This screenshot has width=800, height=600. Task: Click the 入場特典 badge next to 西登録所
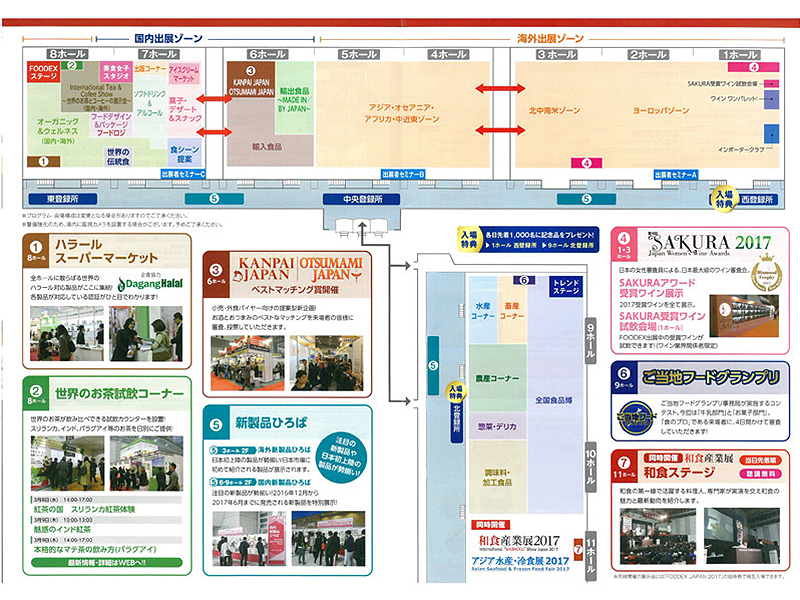pos(724,198)
